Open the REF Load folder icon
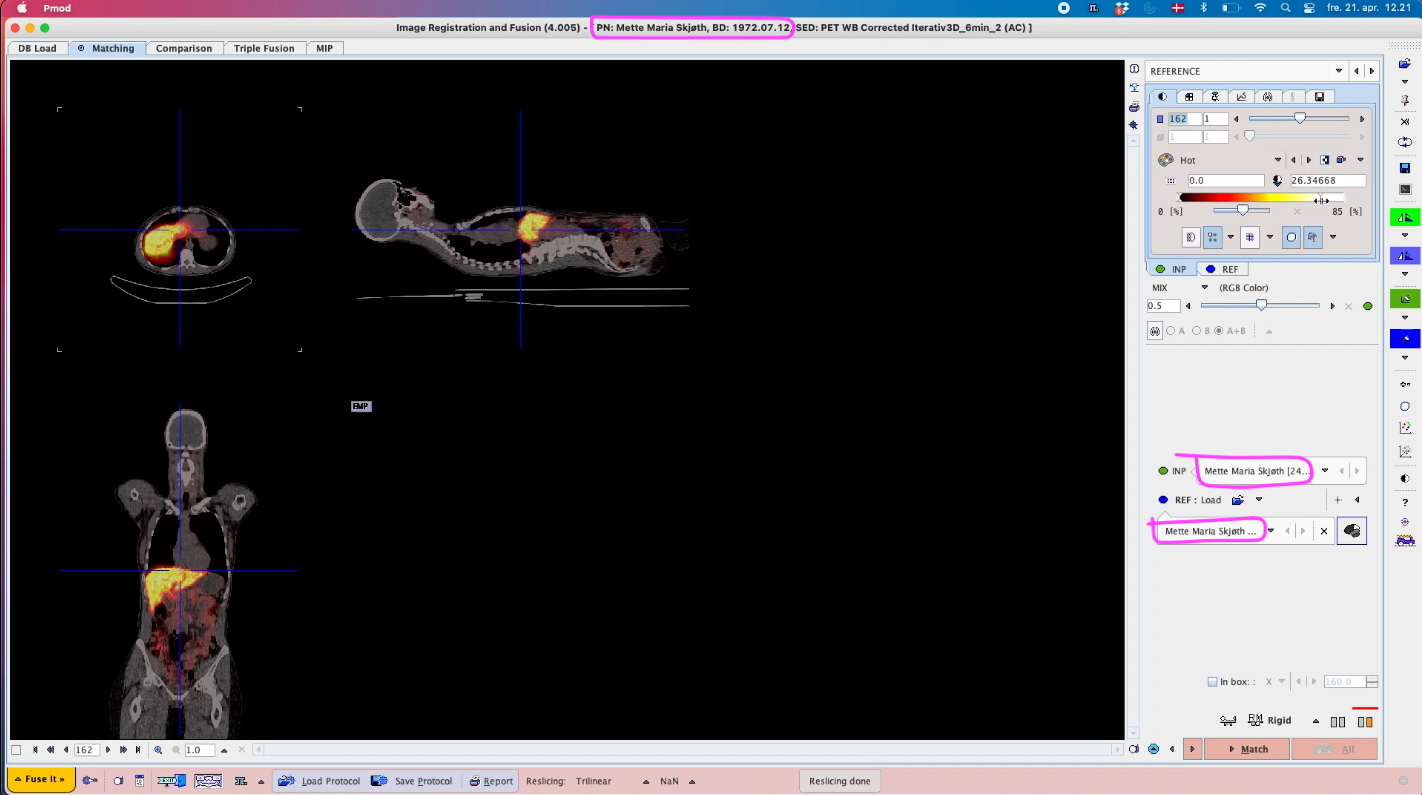 pos(1237,500)
